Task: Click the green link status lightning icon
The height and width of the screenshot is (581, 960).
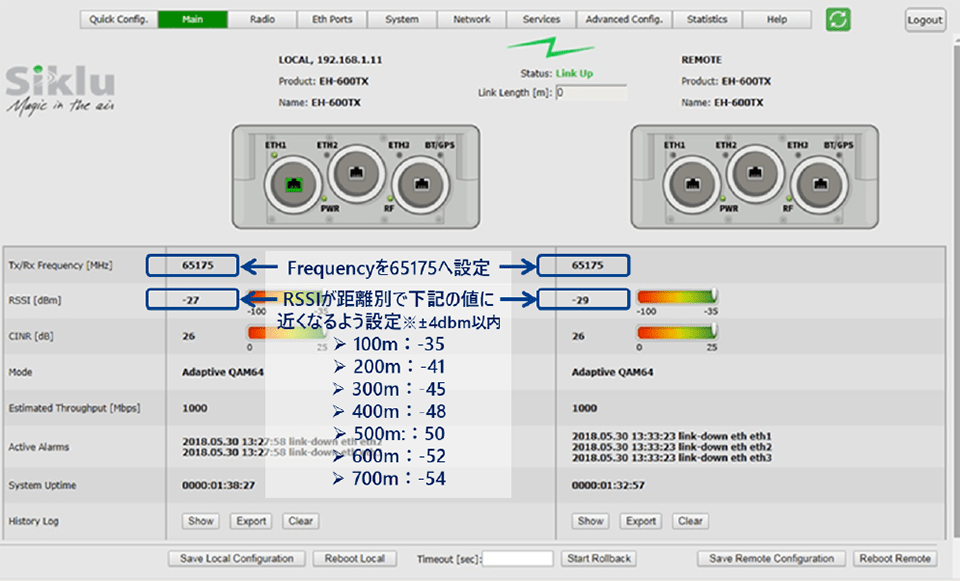Action: [x=551, y=47]
